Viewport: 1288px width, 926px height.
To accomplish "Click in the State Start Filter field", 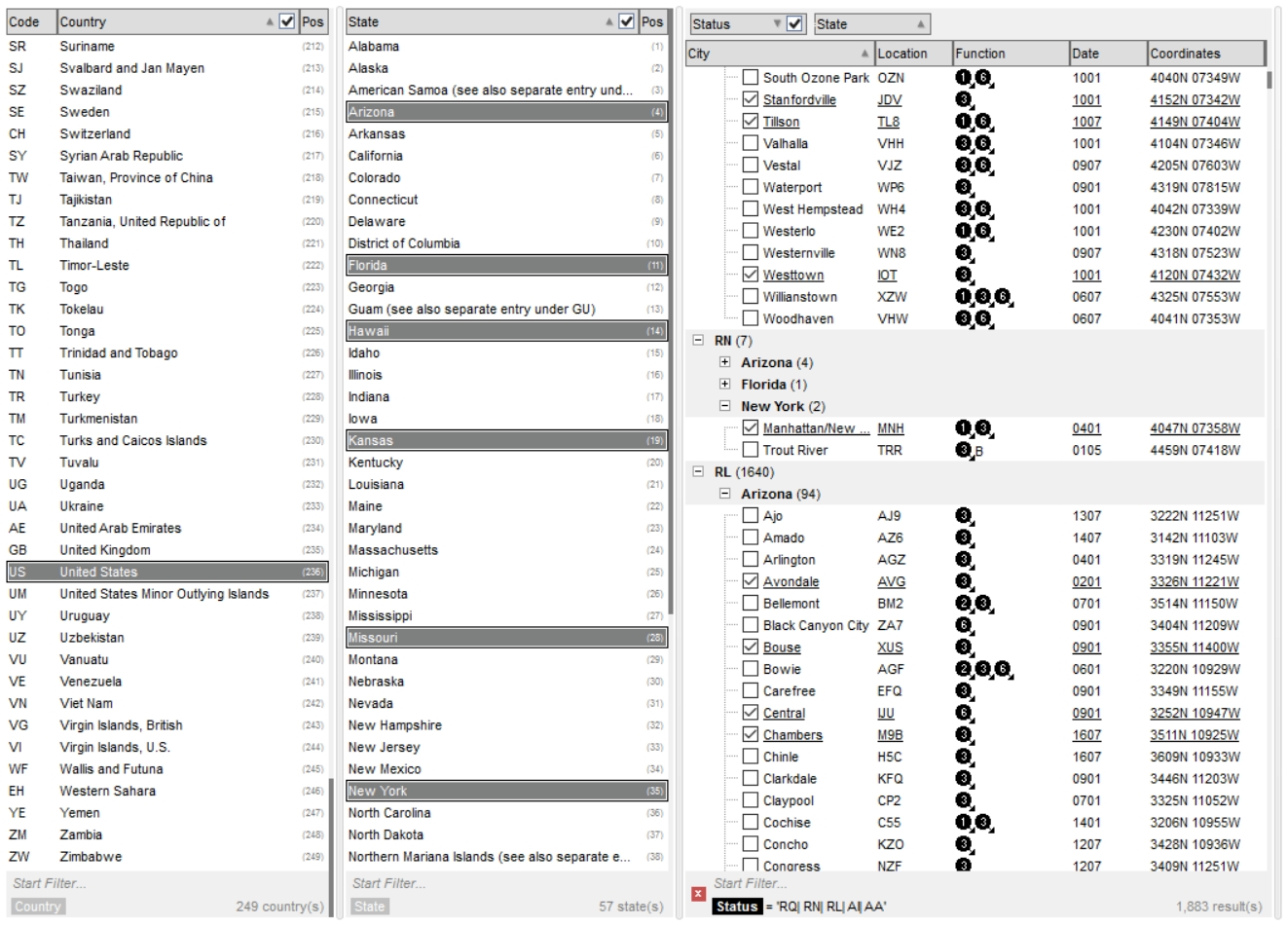I will 507,883.
